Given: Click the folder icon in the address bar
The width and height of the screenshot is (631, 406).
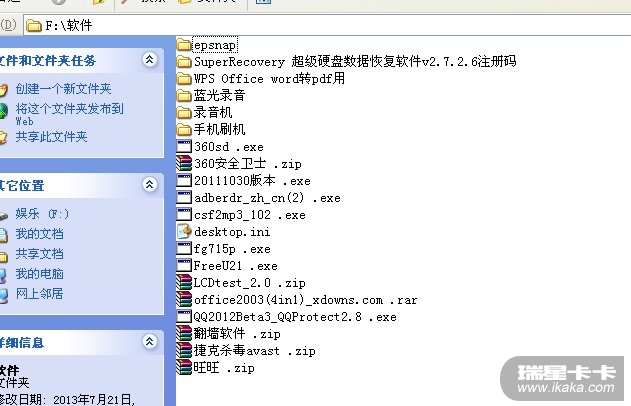Looking at the screenshot, I should (34, 26).
